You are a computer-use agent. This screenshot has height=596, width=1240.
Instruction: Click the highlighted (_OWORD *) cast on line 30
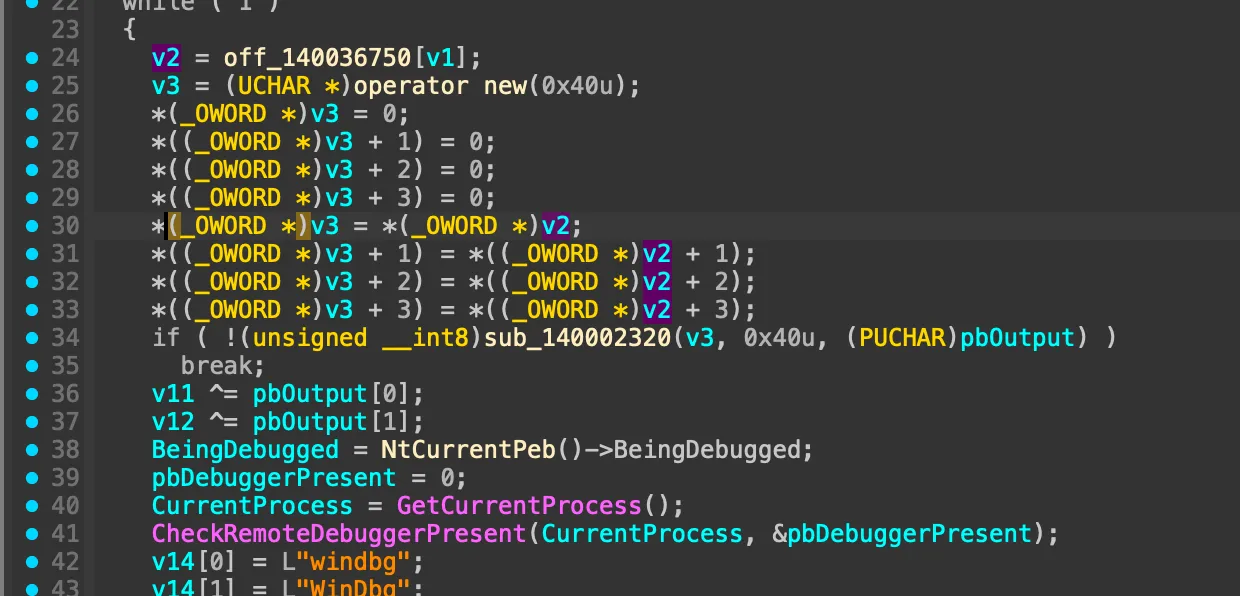239,226
